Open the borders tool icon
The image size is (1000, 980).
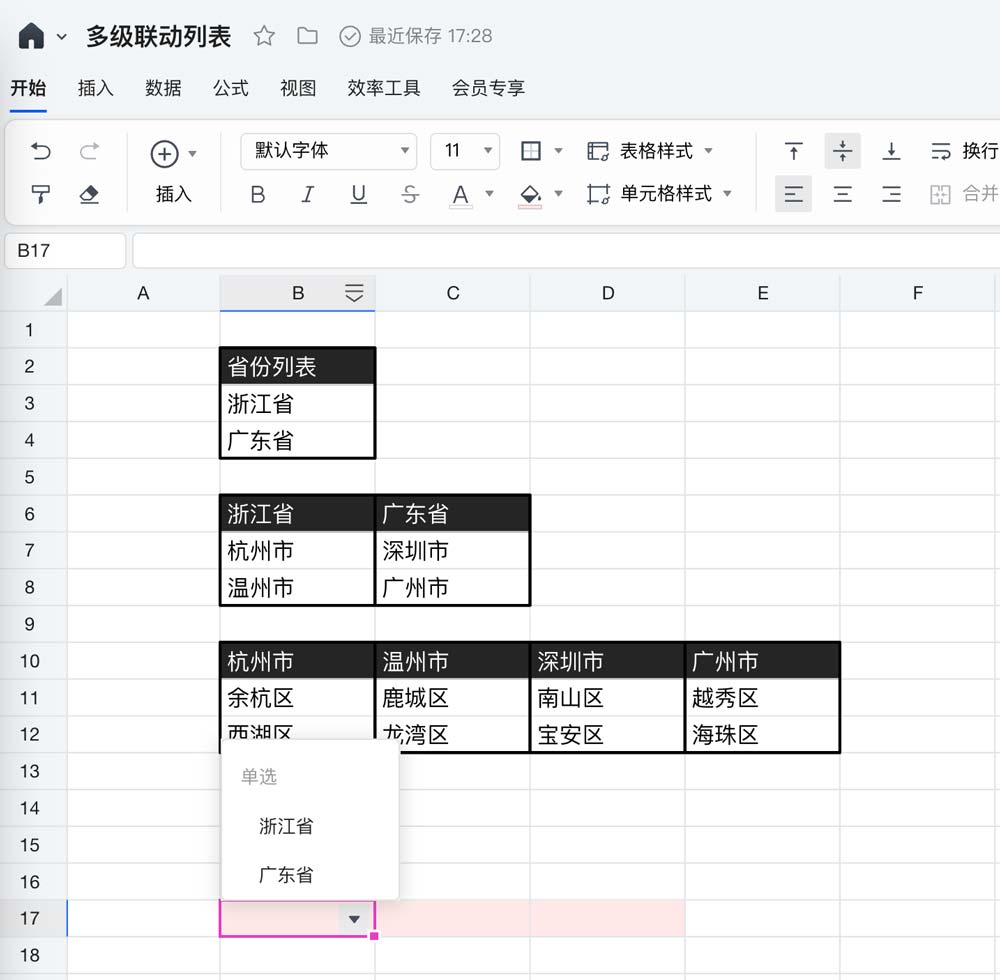(532, 151)
